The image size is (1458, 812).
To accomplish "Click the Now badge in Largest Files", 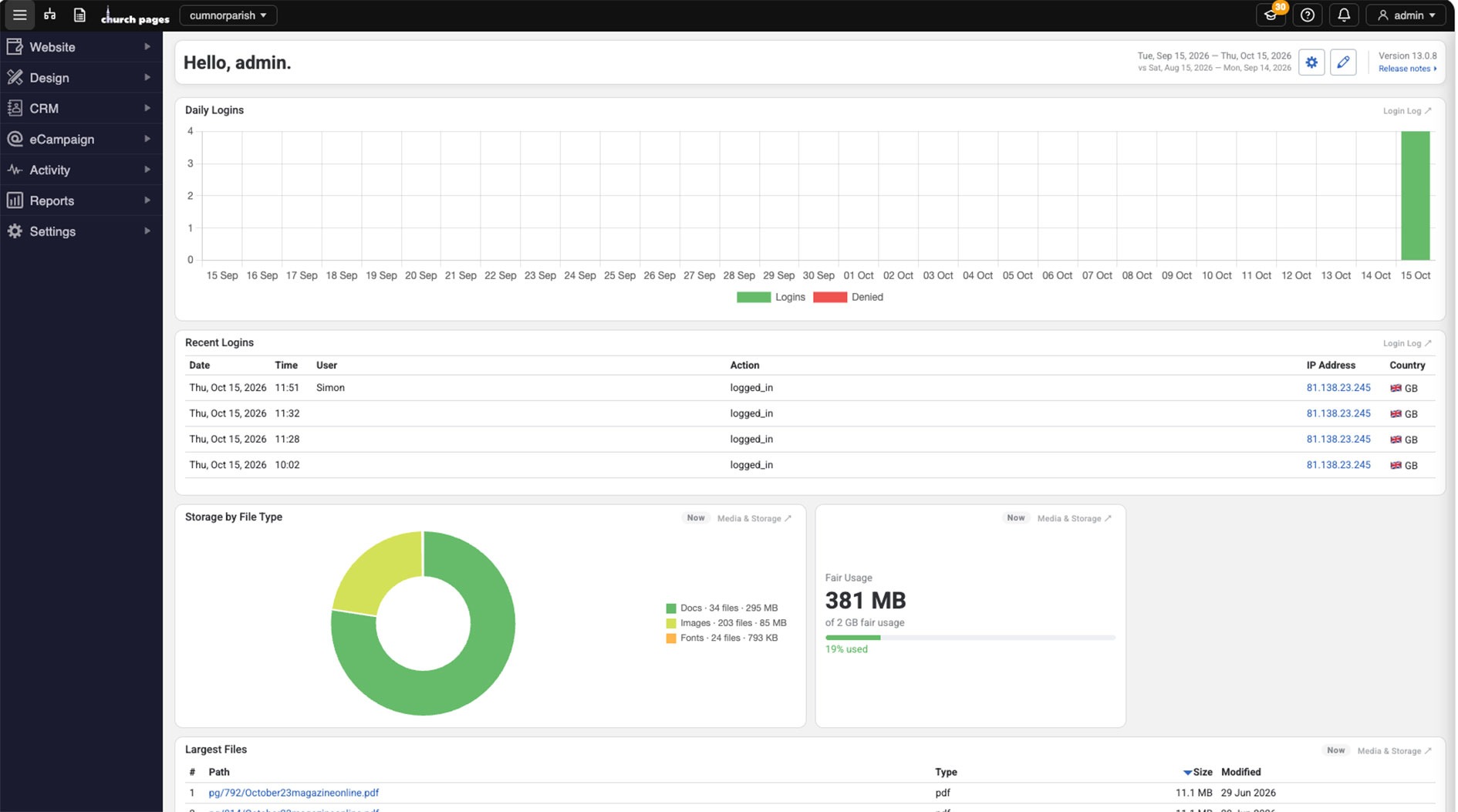I will click(x=1336, y=750).
